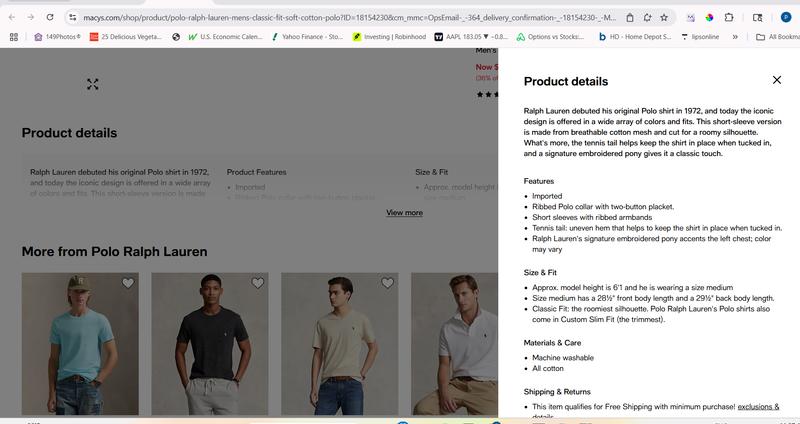Expand Product details via View more
Viewport: 800px width, 424px height.
404,212
